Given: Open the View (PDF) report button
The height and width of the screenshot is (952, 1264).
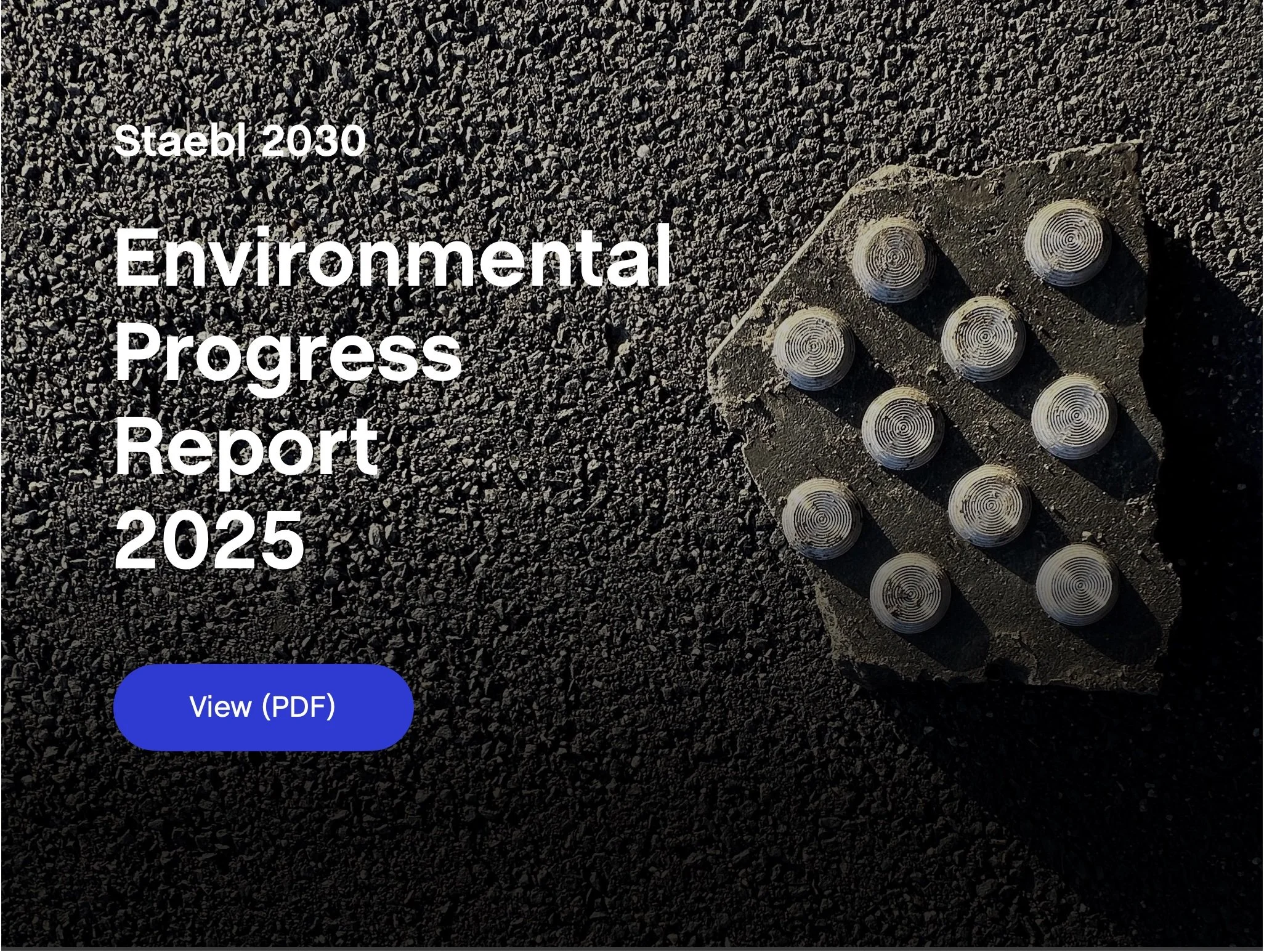Looking at the screenshot, I should click(263, 707).
